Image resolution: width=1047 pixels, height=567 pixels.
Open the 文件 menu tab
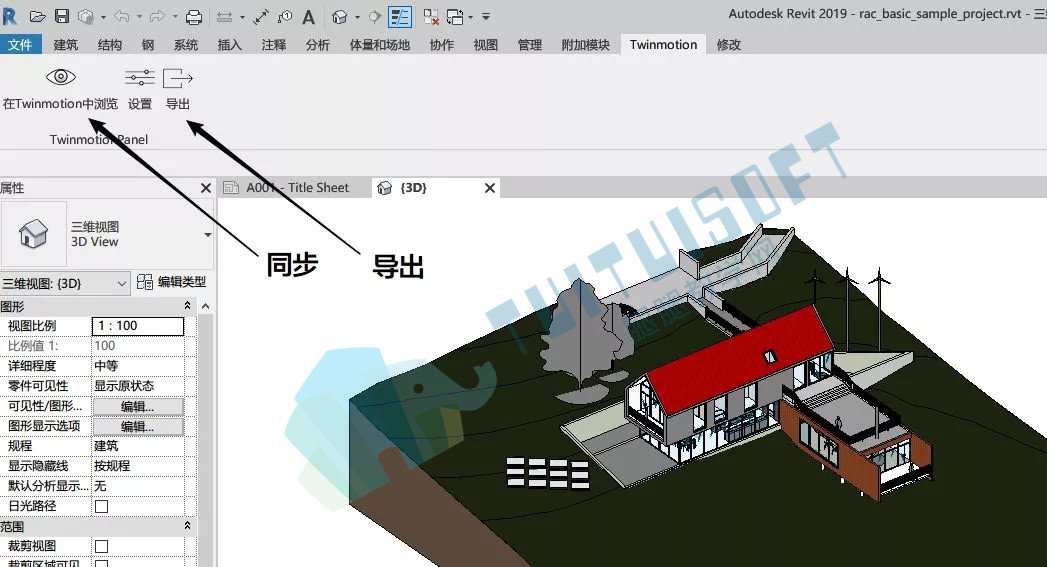(21, 45)
